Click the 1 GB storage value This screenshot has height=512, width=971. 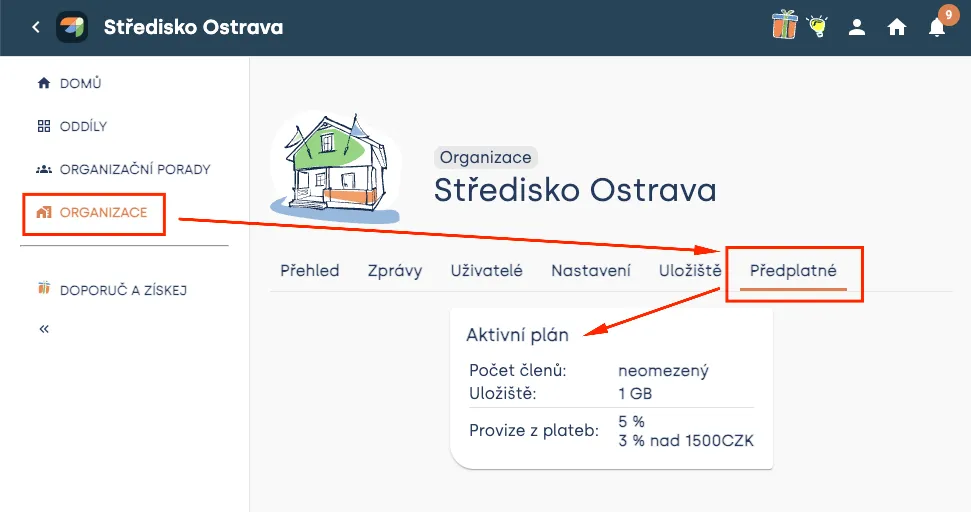pyautogui.click(x=635, y=393)
